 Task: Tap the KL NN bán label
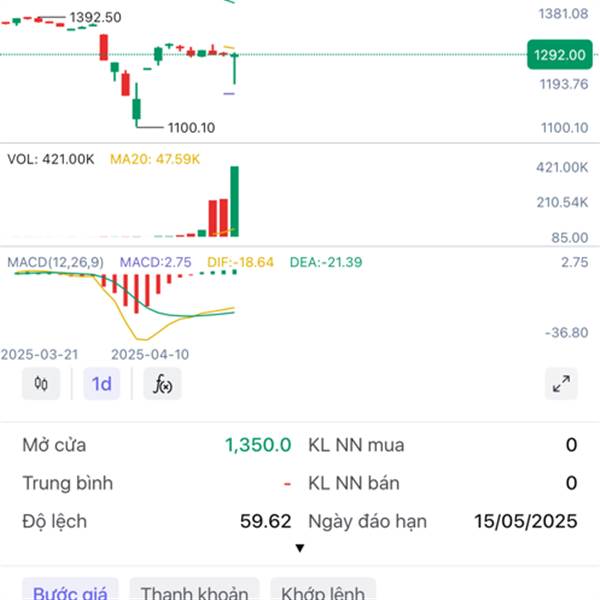point(354,483)
